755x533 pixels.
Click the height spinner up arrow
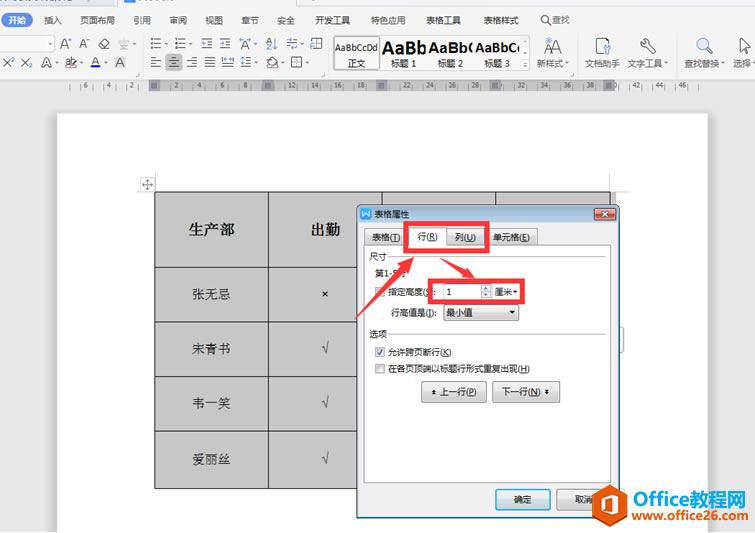tap(486, 288)
